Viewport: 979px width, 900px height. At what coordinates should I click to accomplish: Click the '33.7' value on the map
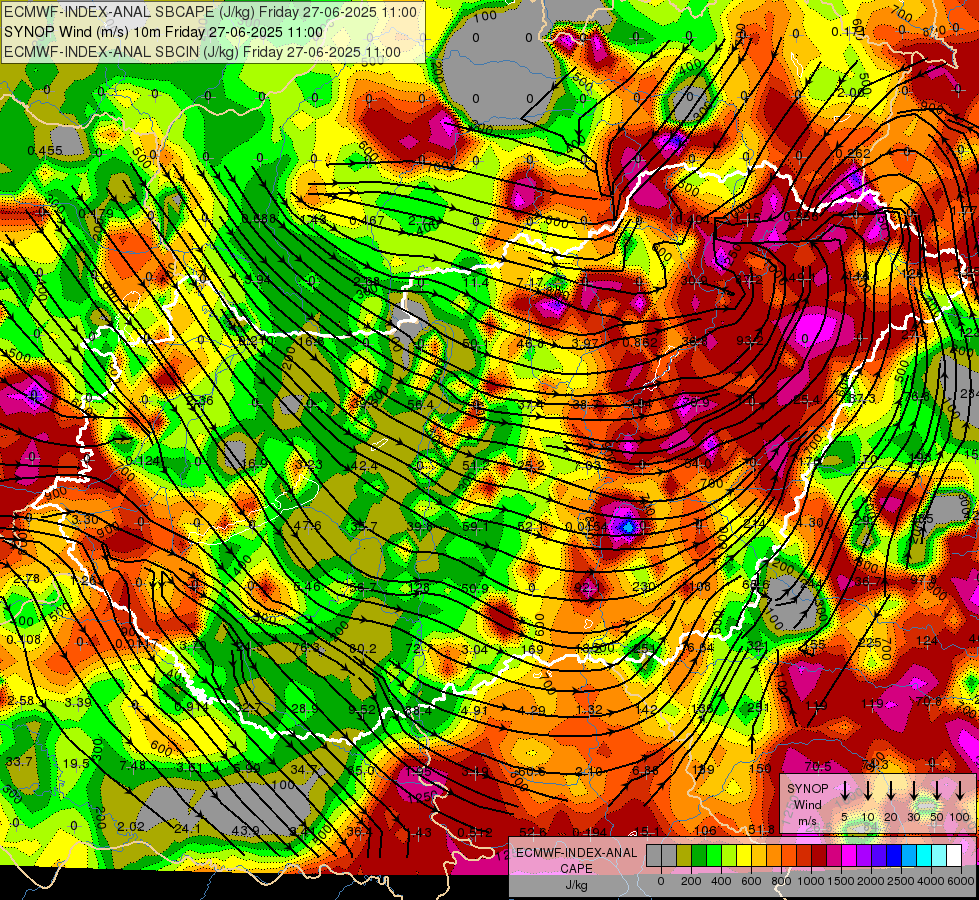(19, 761)
